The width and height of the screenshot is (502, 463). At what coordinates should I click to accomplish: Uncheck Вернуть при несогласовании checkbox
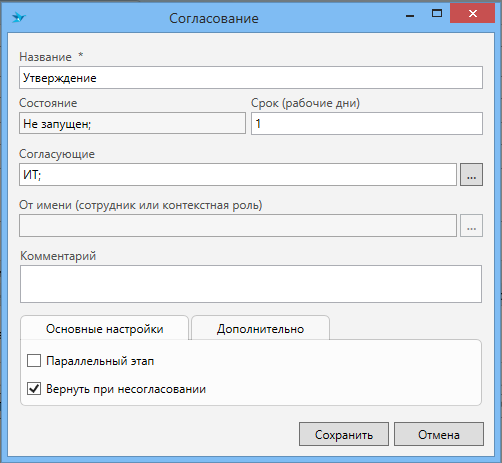pyautogui.click(x=34, y=389)
